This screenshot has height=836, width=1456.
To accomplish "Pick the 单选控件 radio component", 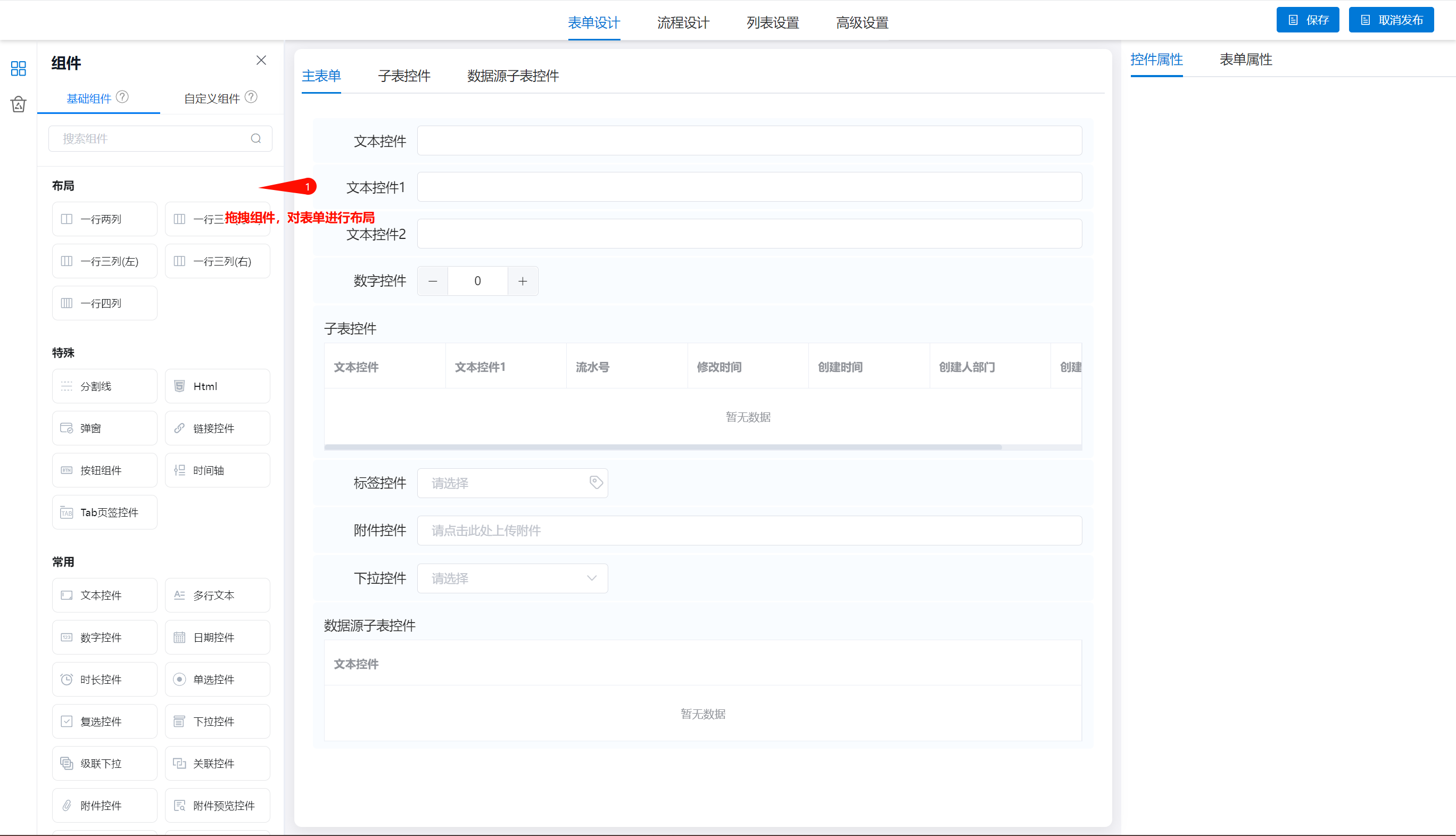I will tap(217, 679).
